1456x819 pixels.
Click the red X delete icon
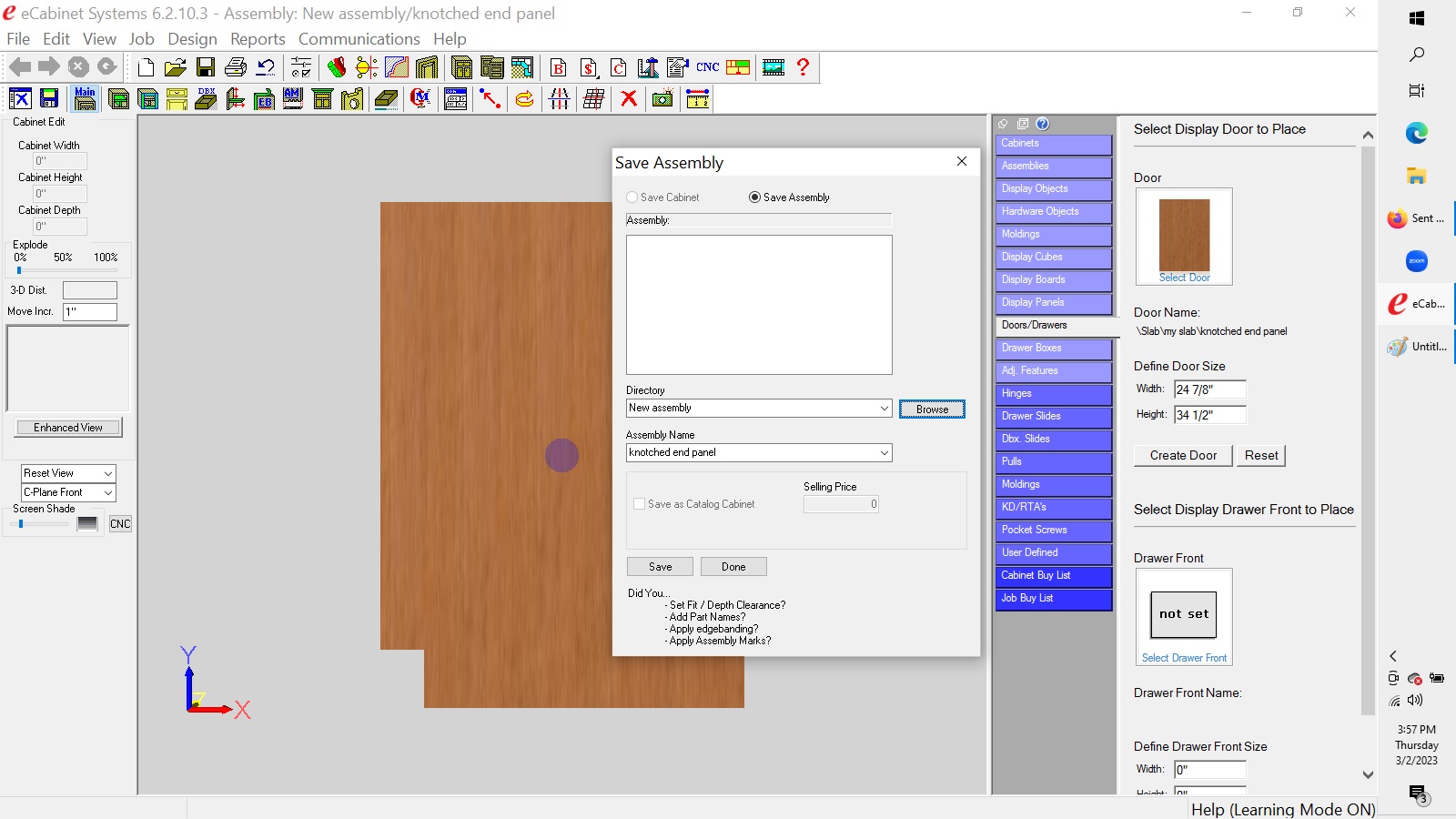pyautogui.click(x=629, y=99)
